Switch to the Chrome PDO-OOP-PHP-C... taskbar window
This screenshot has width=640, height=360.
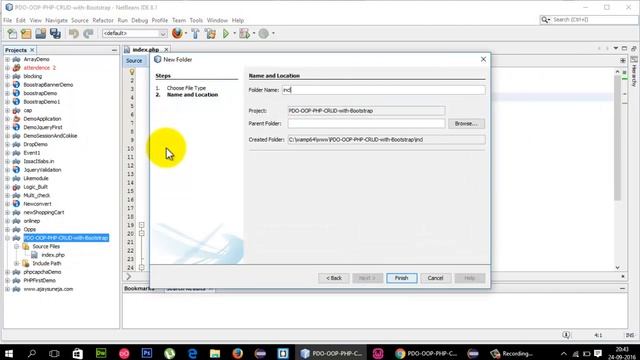pyautogui.click(x=427, y=353)
